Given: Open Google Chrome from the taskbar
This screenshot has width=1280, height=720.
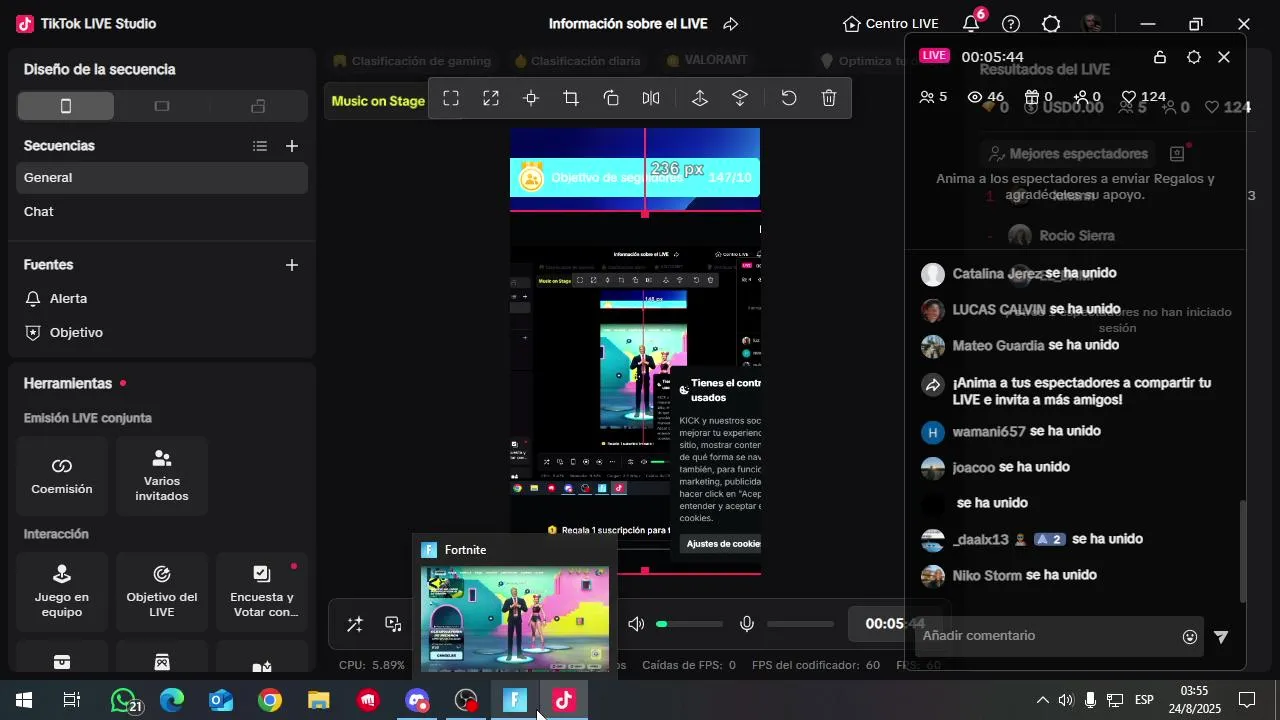Looking at the screenshot, I should point(270,701).
